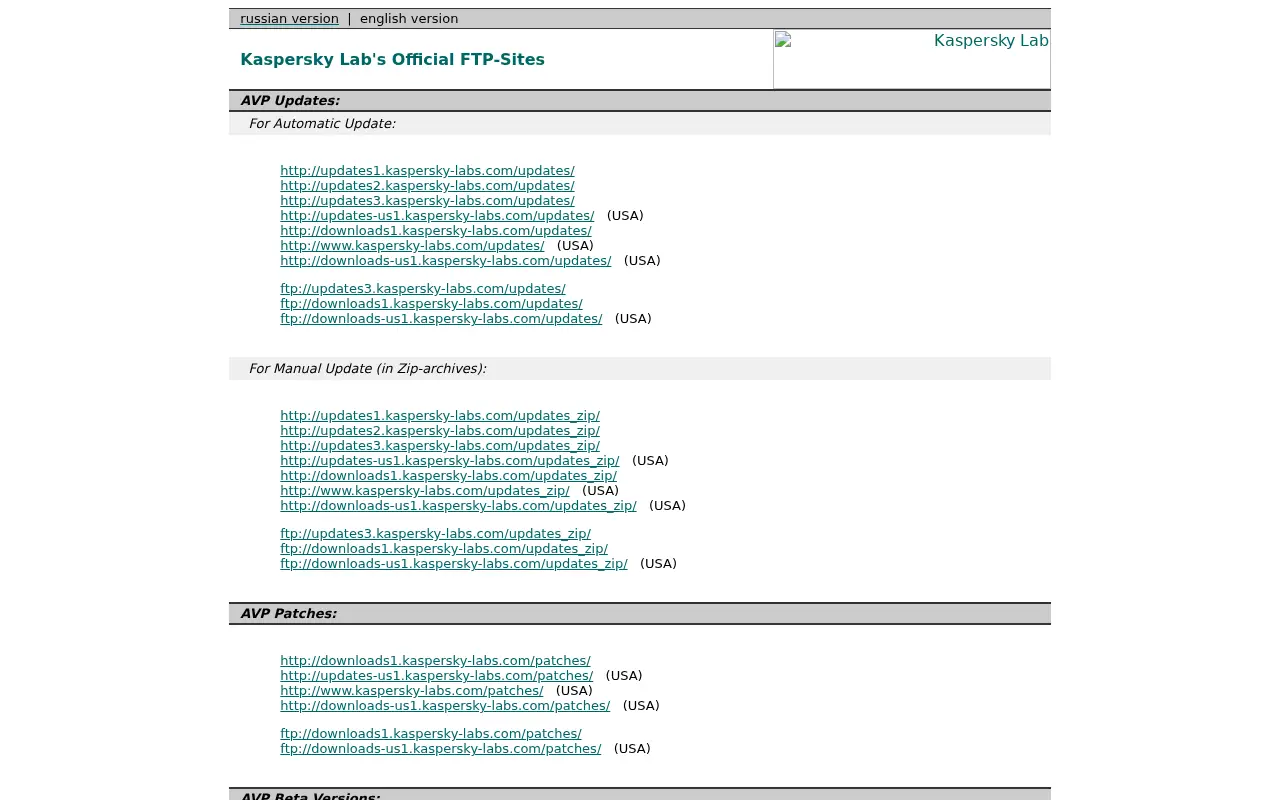Screen dimensions: 1280x800
Task: Open http://updates3.kaspersky-labs.com/updates/ link
Action: [x=427, y=201]
